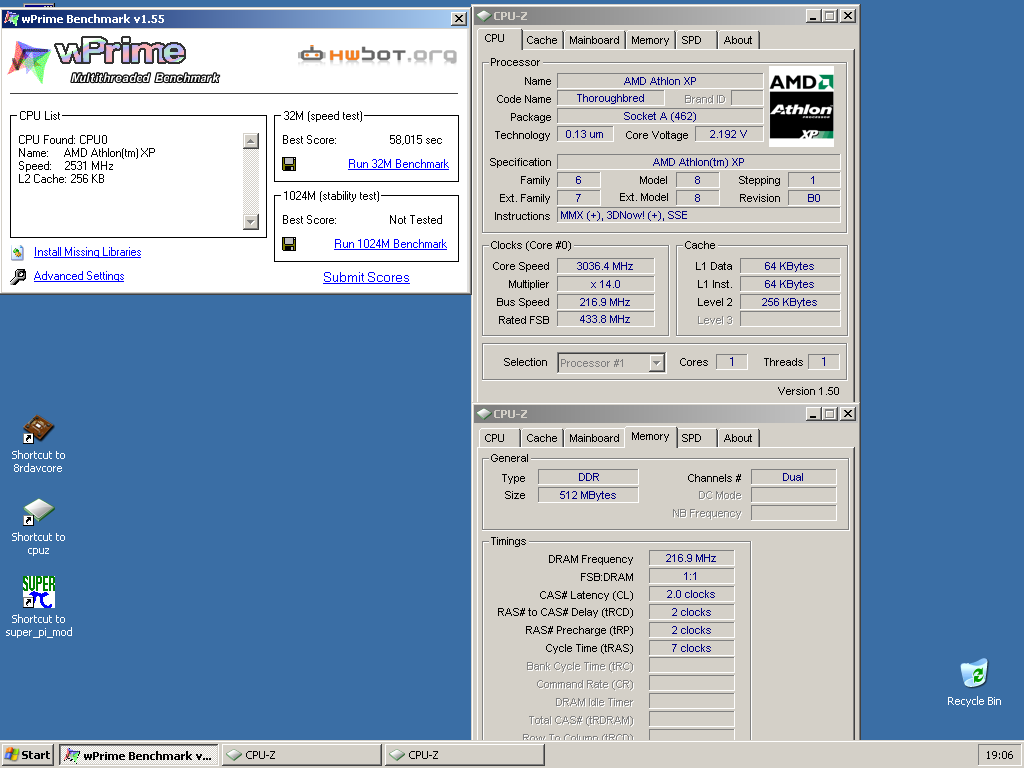
Task: Open the 8rdavcore desktop shortcut icon
Action: tap(38, 429)
